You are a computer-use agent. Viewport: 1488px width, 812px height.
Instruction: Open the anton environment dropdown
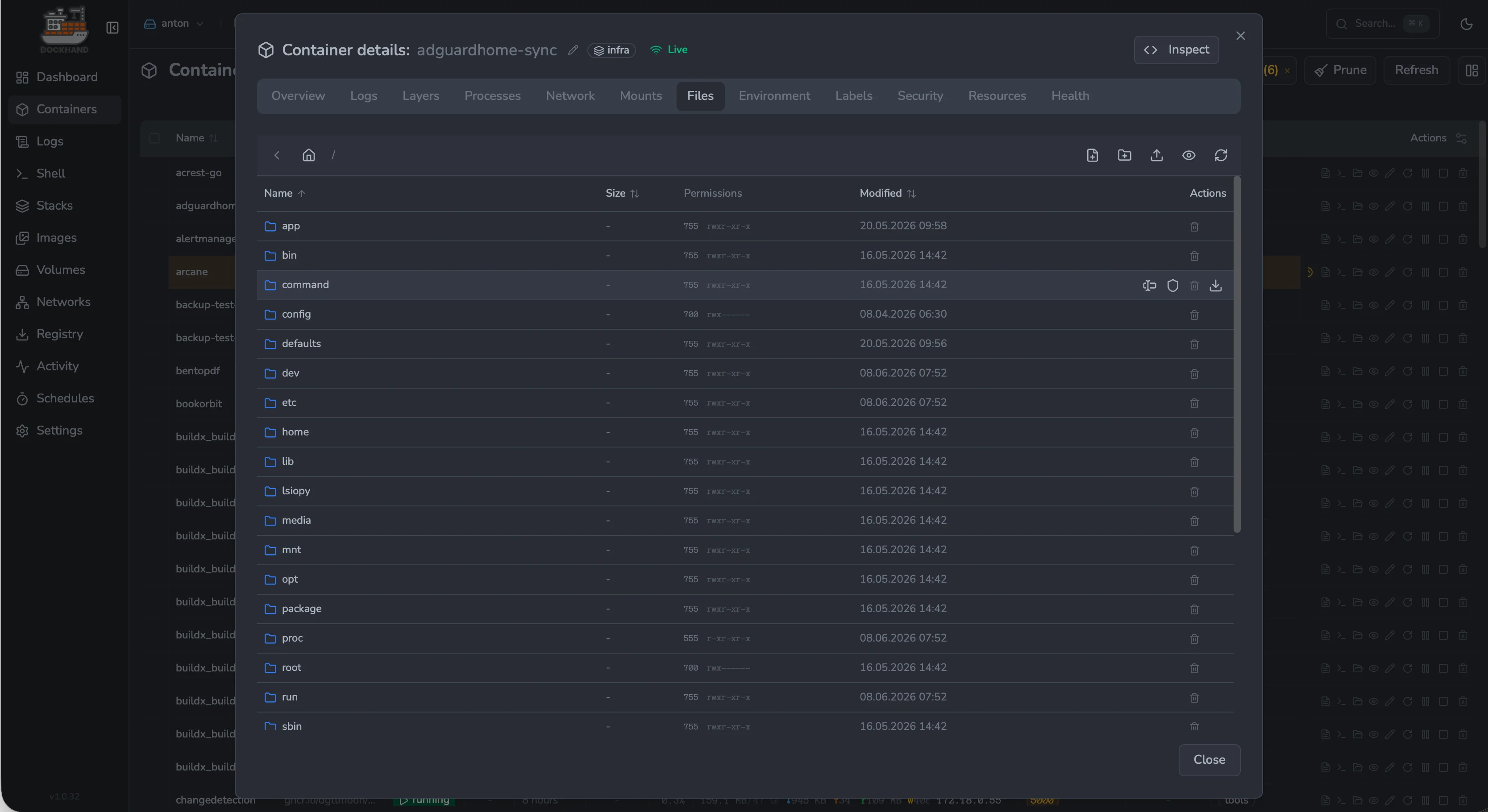(174, 24)
